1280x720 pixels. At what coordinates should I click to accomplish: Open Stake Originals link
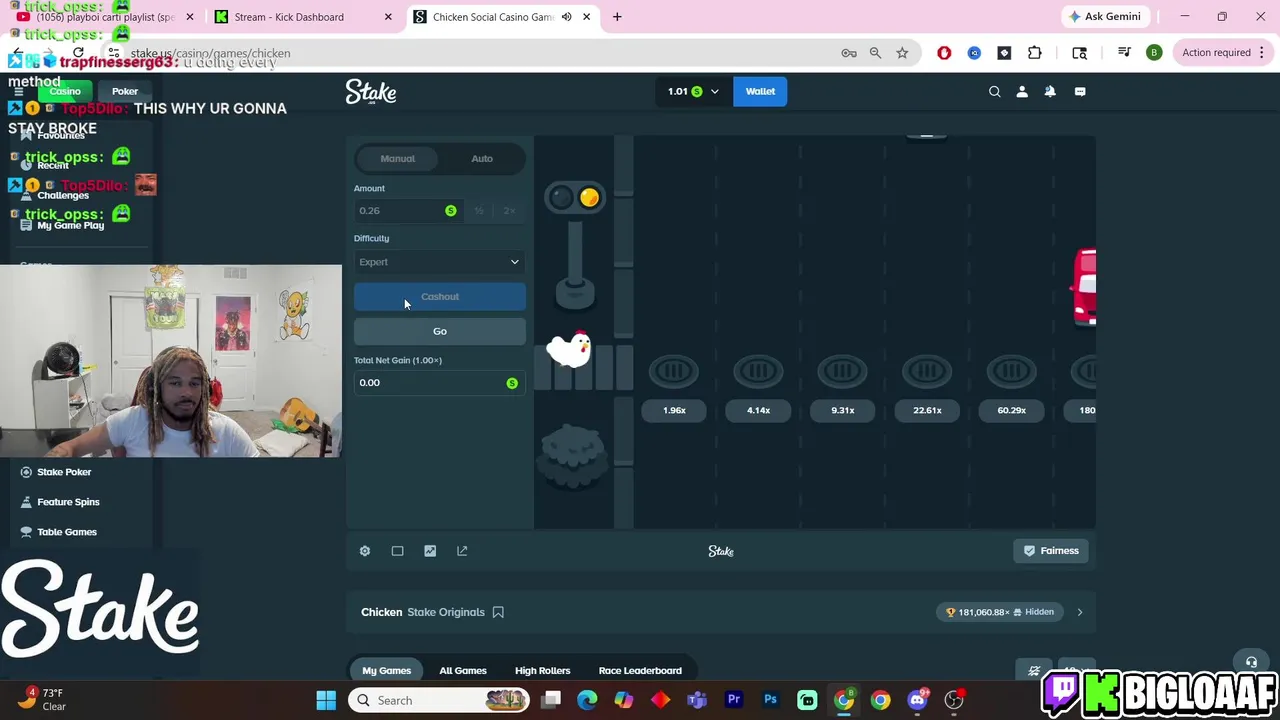tap(446, 612)
